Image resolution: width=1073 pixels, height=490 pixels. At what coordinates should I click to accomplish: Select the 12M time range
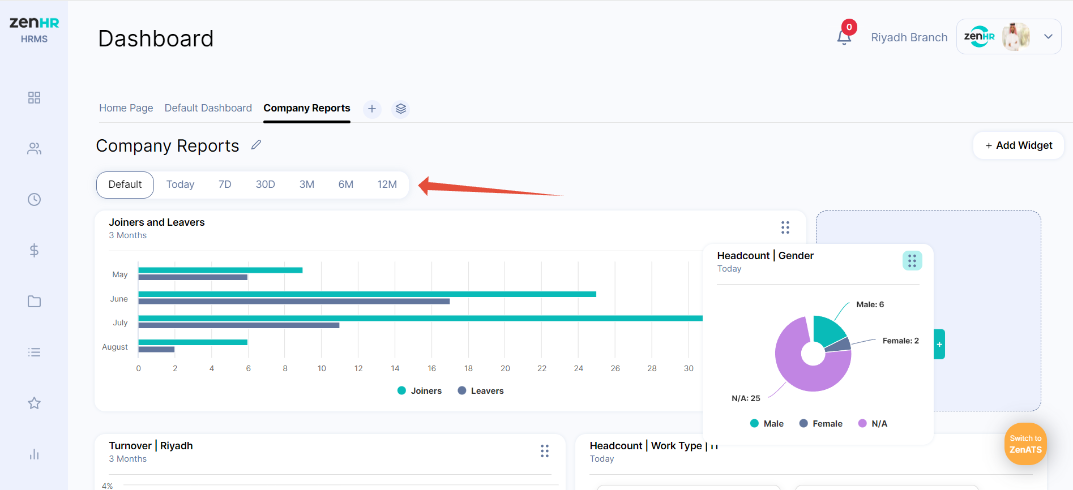387,185
